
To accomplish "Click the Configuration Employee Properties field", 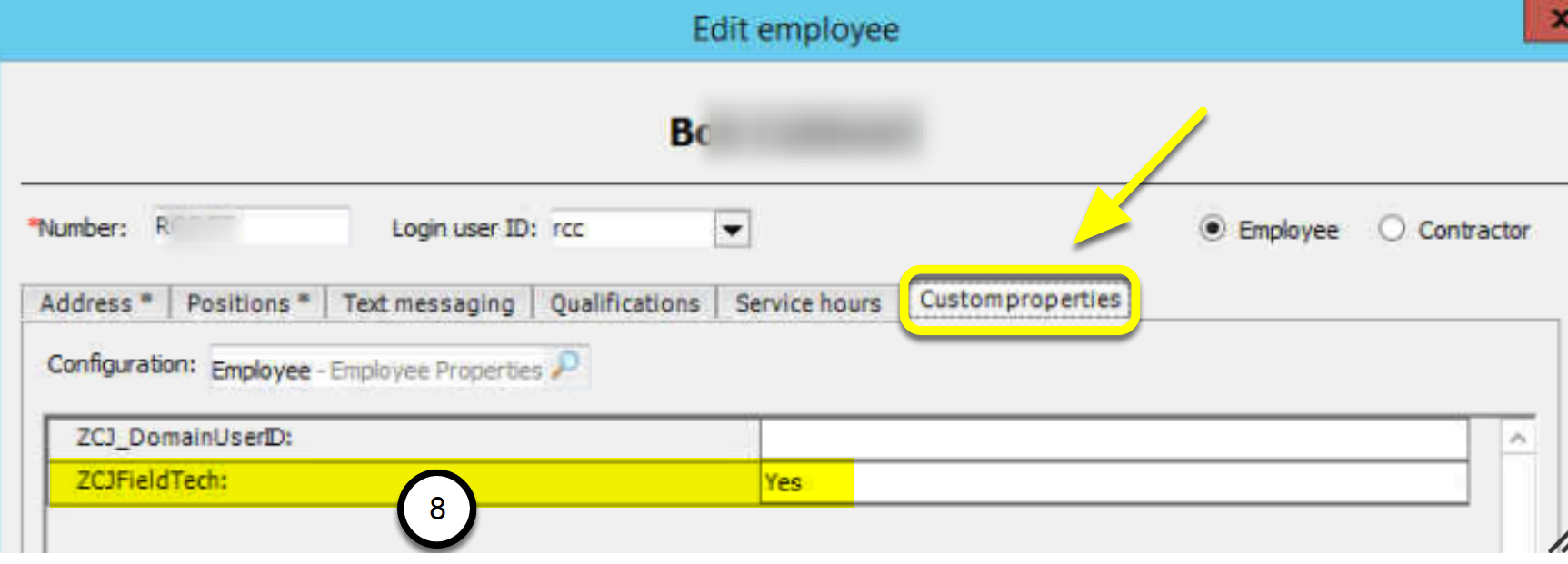I will [400, 368].
